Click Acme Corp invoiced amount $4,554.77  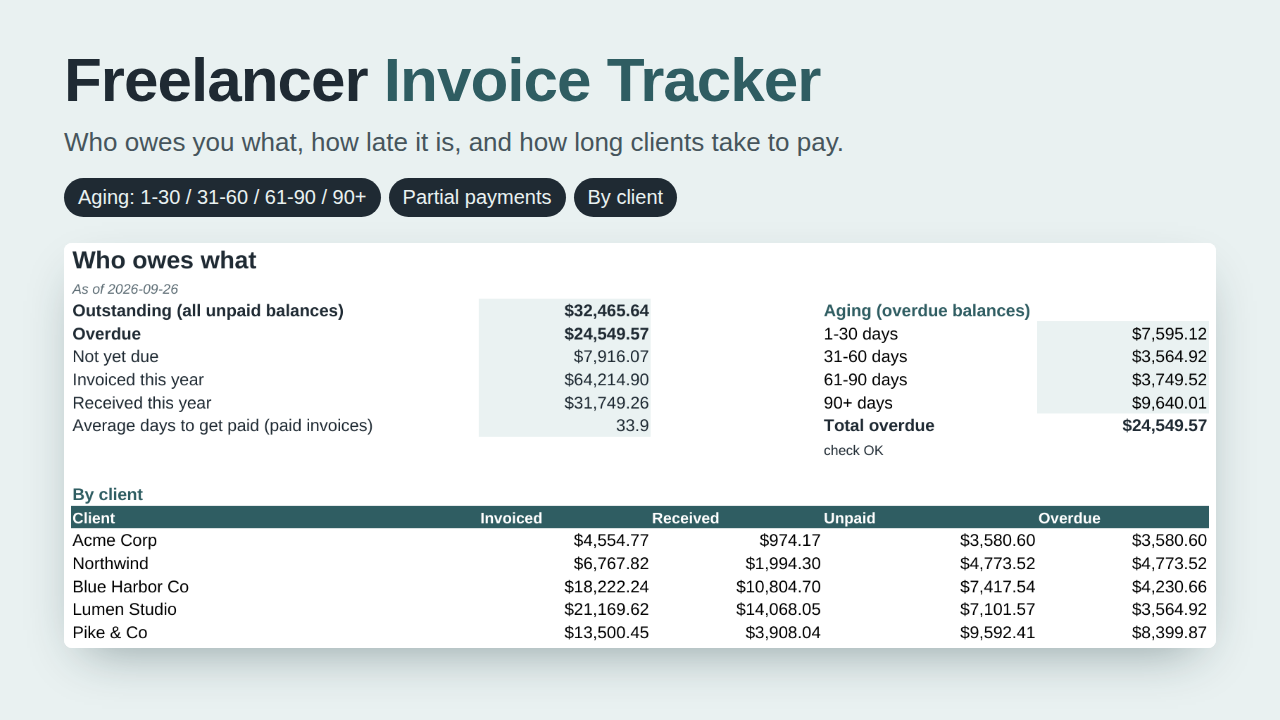[x=611, y=541]
